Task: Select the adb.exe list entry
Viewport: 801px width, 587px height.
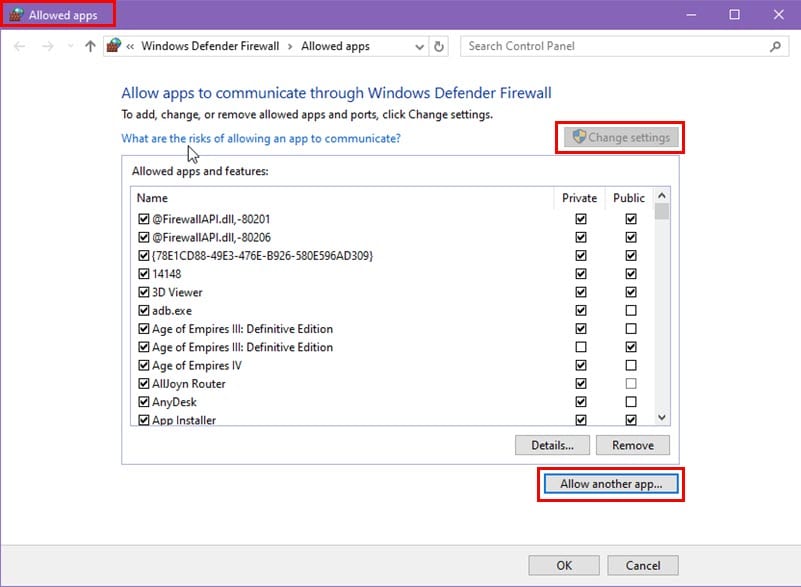Action: point(172,311)
